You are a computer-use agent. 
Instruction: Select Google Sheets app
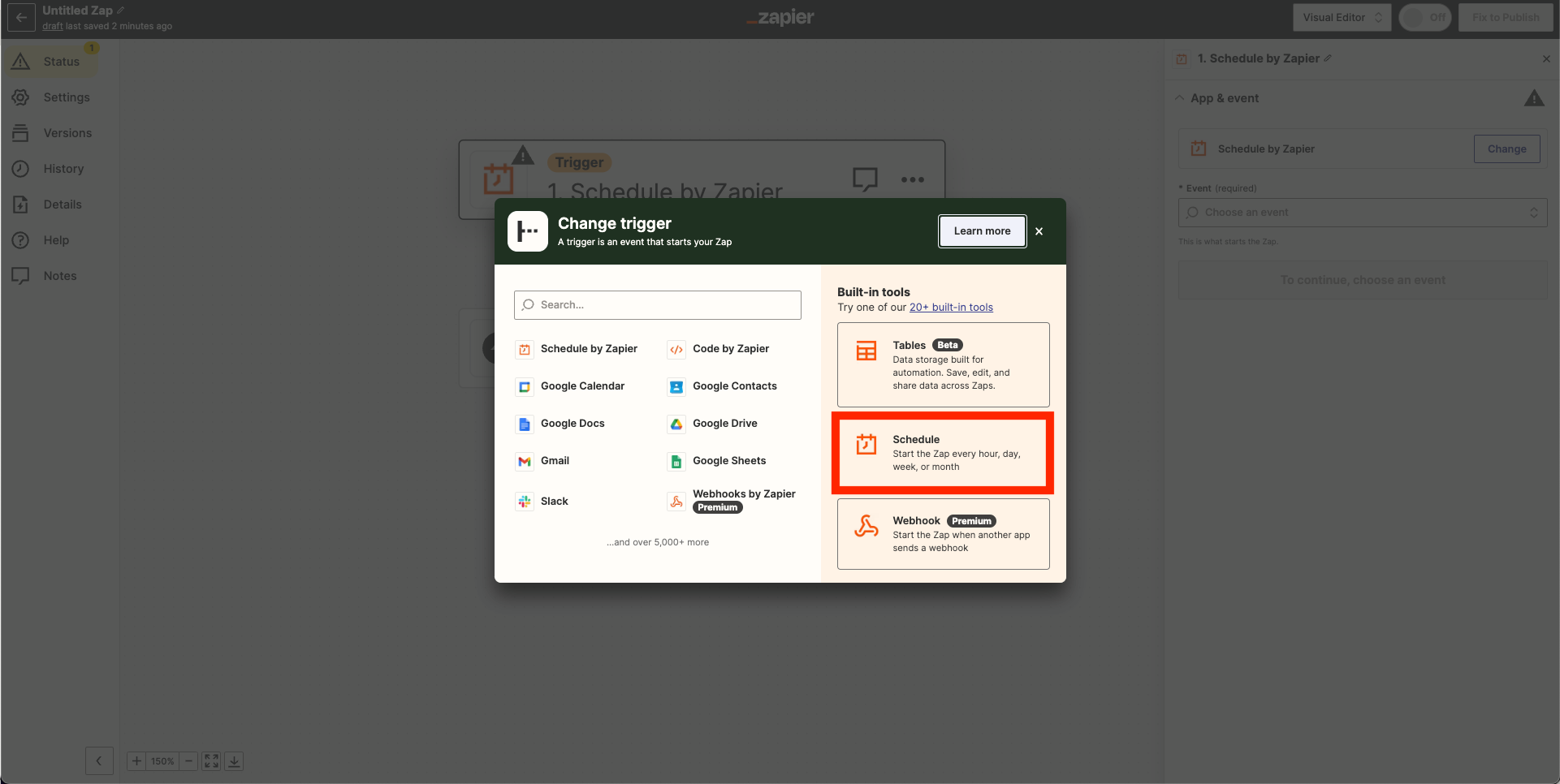(717, 461)
